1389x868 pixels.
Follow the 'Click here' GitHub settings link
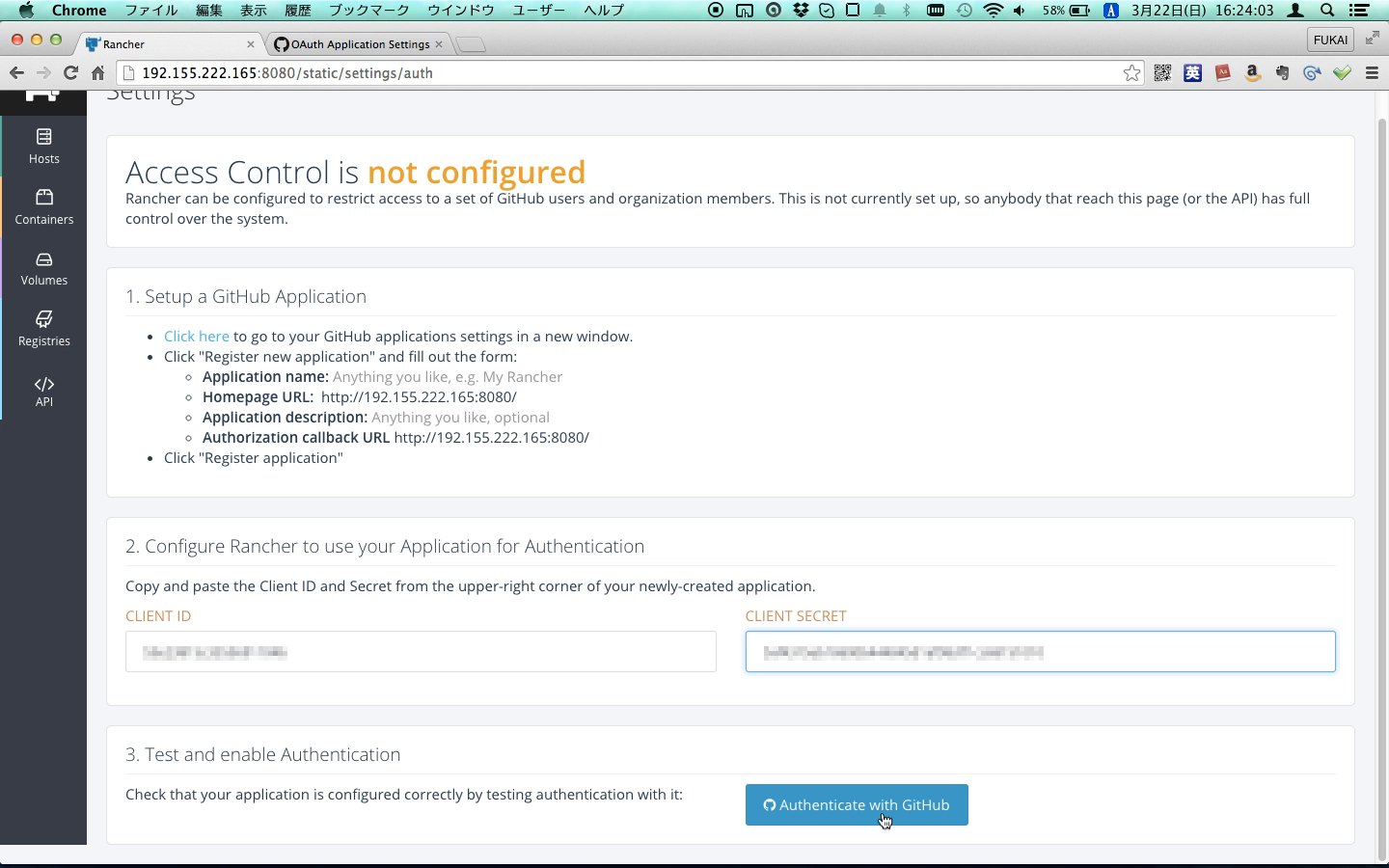coord(197,337)
